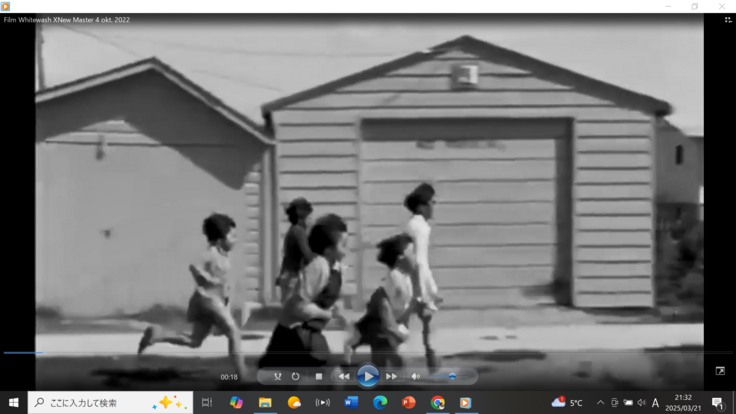Image resolution: width=736 pixels, height=414 pixels.
Task: Adjust the player volume slider
Action: [443, 377]
